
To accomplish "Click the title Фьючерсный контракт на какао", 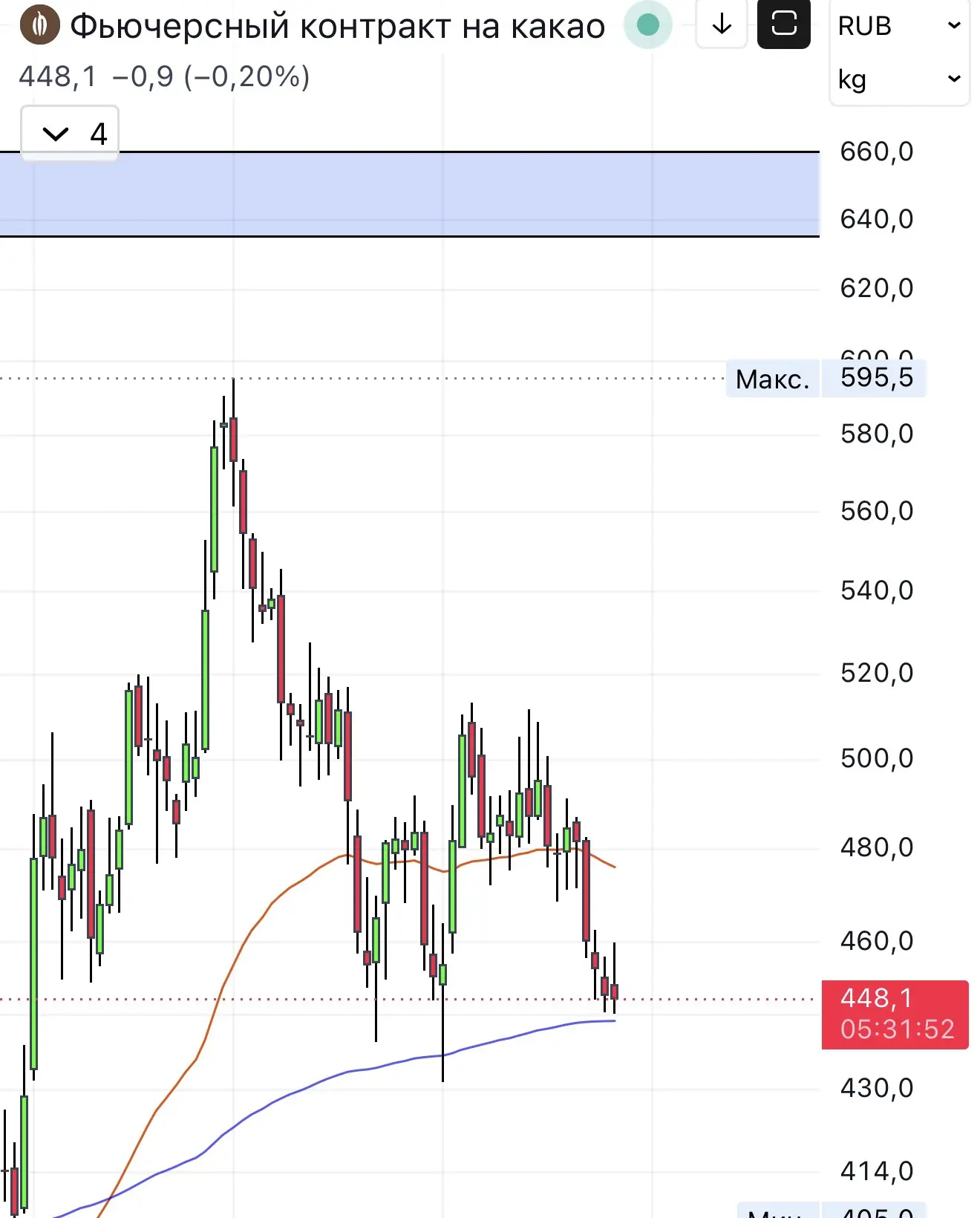I will 338,27.
